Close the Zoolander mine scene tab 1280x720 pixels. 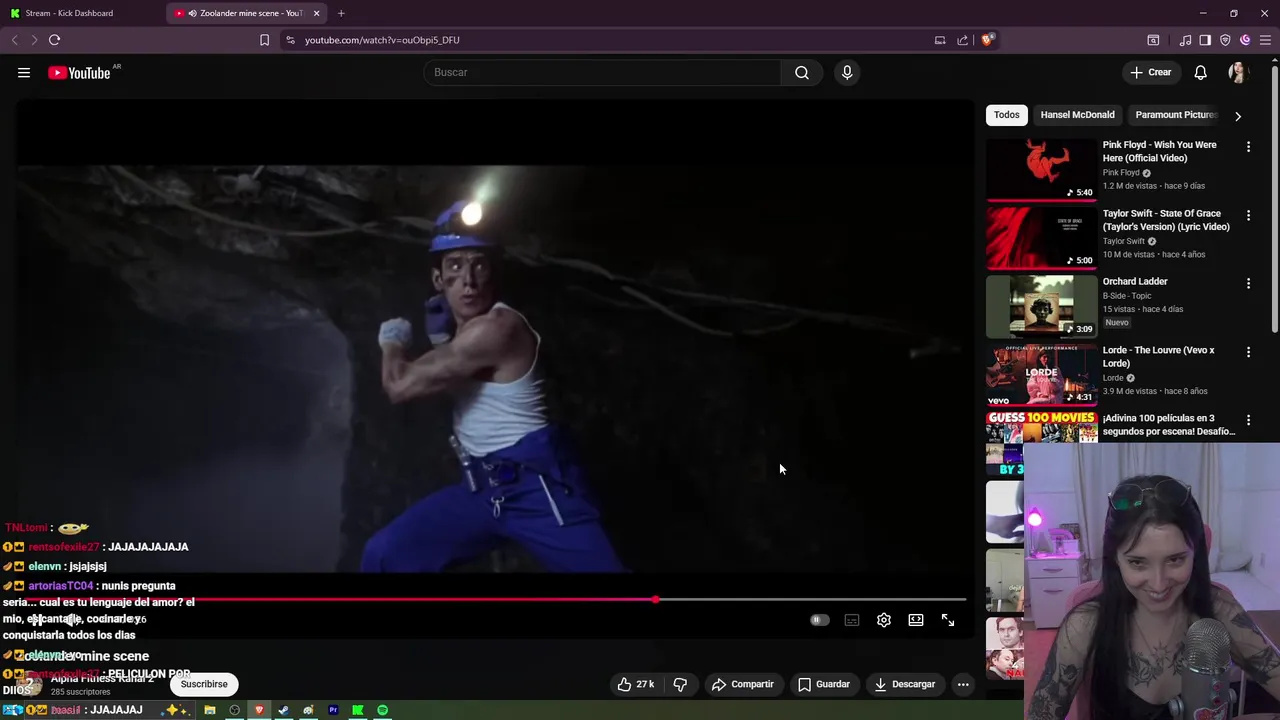pyautogui.click(x=316, y=13)
